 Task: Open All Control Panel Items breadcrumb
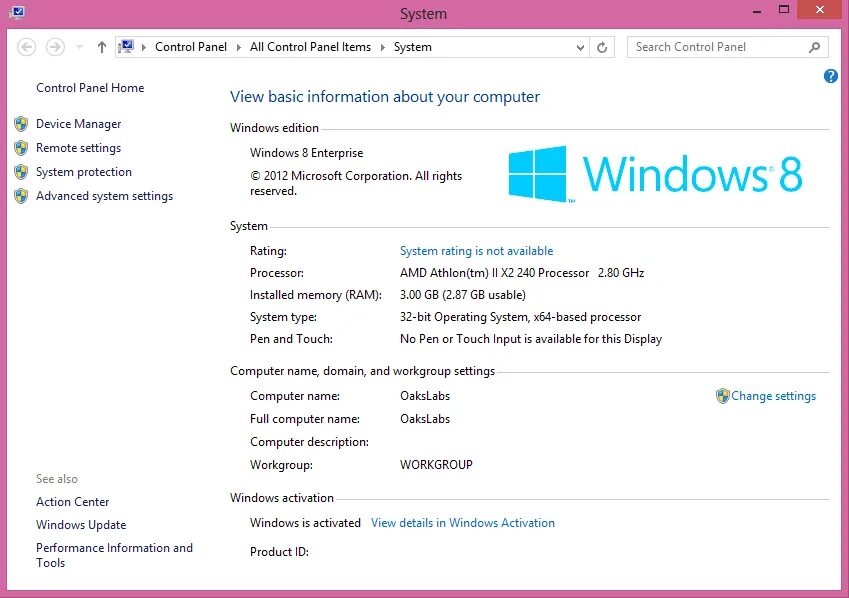(x=310, y=47)
